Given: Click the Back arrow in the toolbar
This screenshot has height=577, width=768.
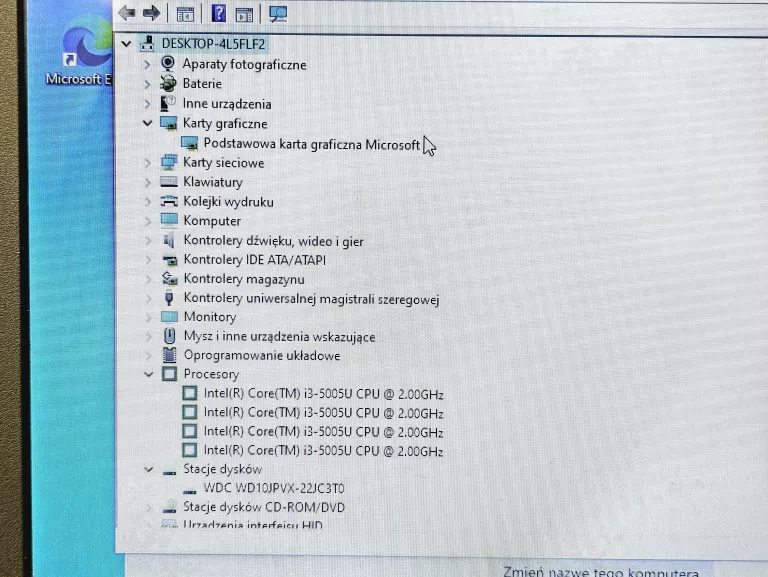Looking at the screenshot, I should 127,13.
